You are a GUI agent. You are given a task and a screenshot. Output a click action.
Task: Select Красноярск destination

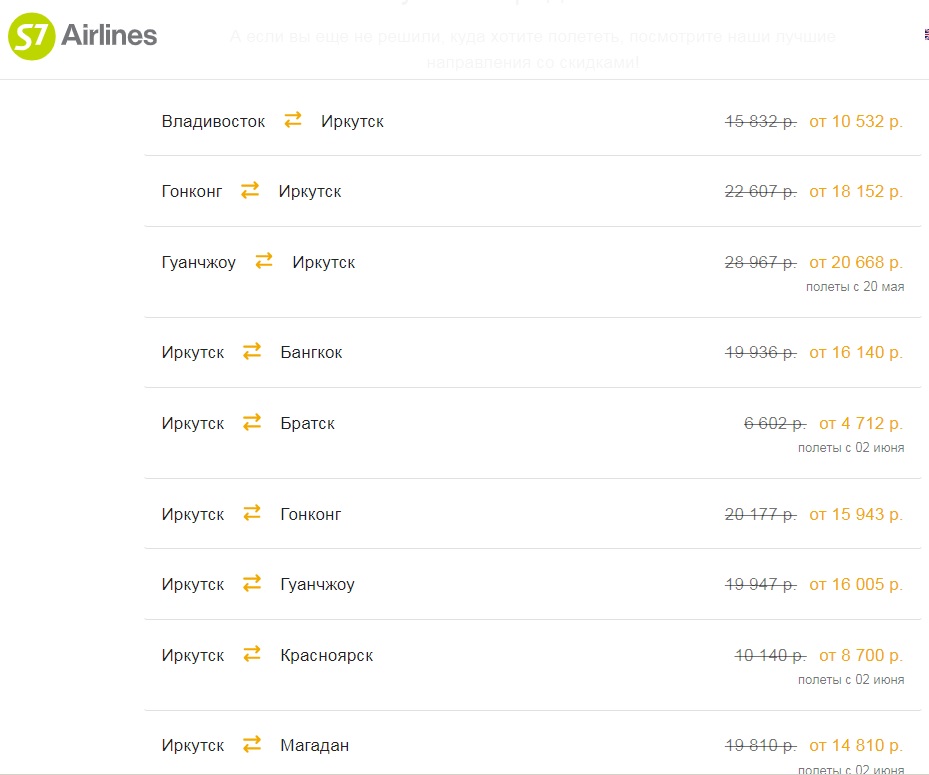pyautogui.click(x=326, y=655)
